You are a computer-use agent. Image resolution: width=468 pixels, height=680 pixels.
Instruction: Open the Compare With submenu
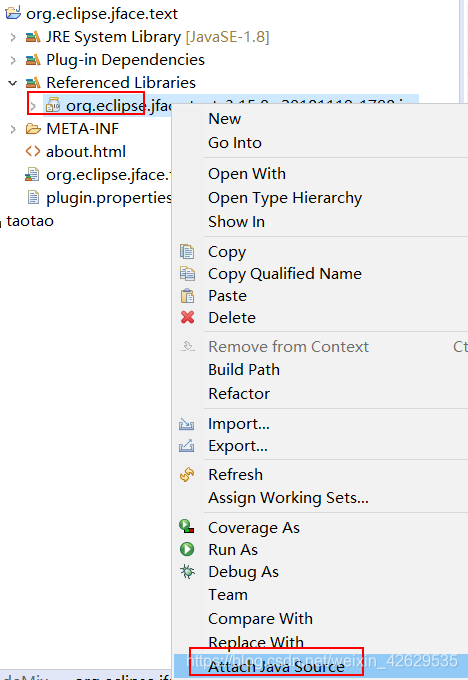point(260,618)
